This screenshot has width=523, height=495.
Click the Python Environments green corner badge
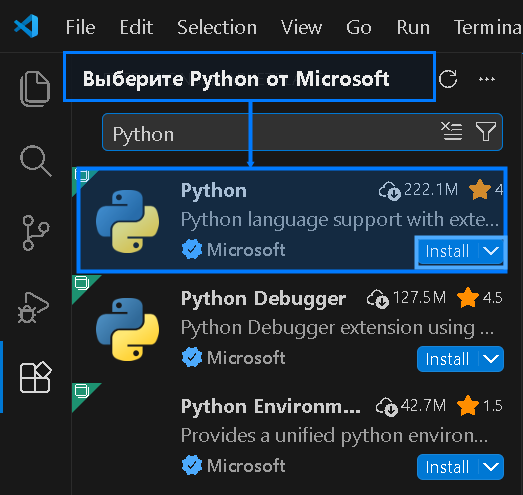pos(82,393)
